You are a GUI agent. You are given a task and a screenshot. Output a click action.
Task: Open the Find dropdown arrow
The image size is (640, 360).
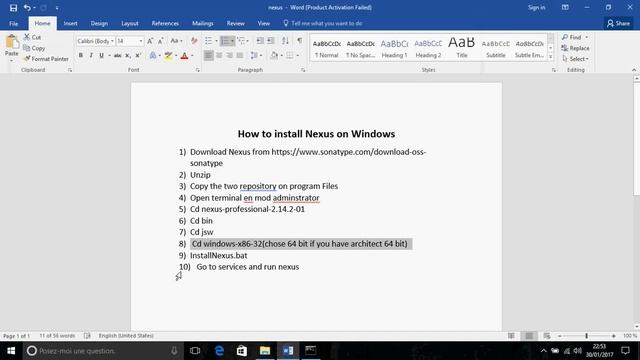[x=587, y=37]
